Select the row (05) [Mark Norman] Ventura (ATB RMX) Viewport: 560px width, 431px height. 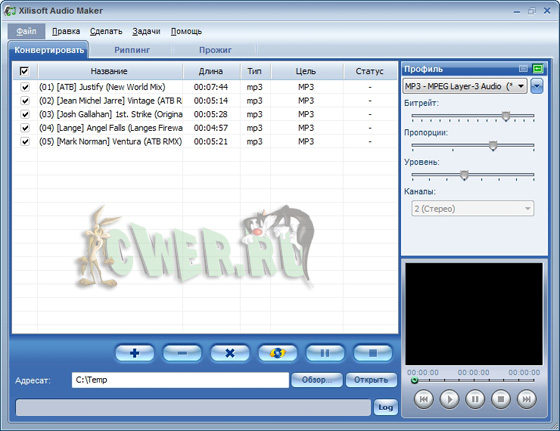pyautogui.click(x=205, y=141)
